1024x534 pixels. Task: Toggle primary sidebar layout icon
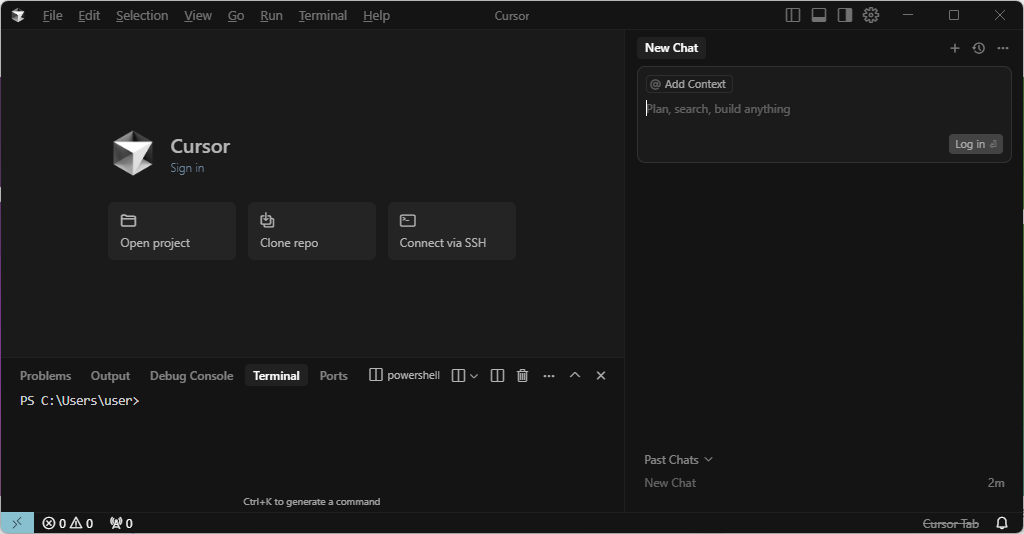[792, 15]
